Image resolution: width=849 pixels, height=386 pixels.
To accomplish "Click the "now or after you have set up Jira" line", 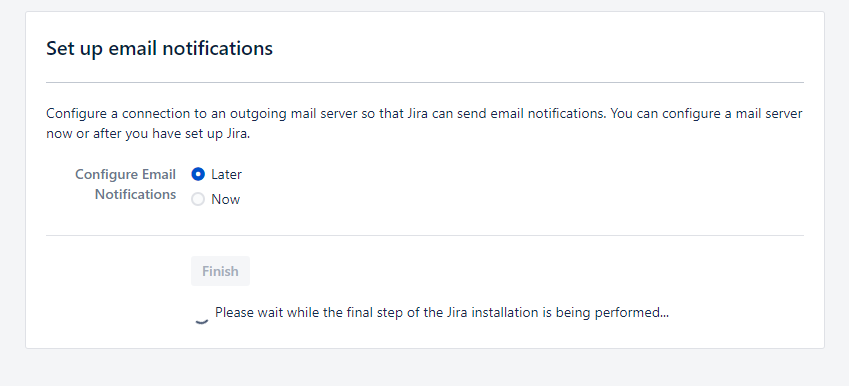I will click(148, 134).
